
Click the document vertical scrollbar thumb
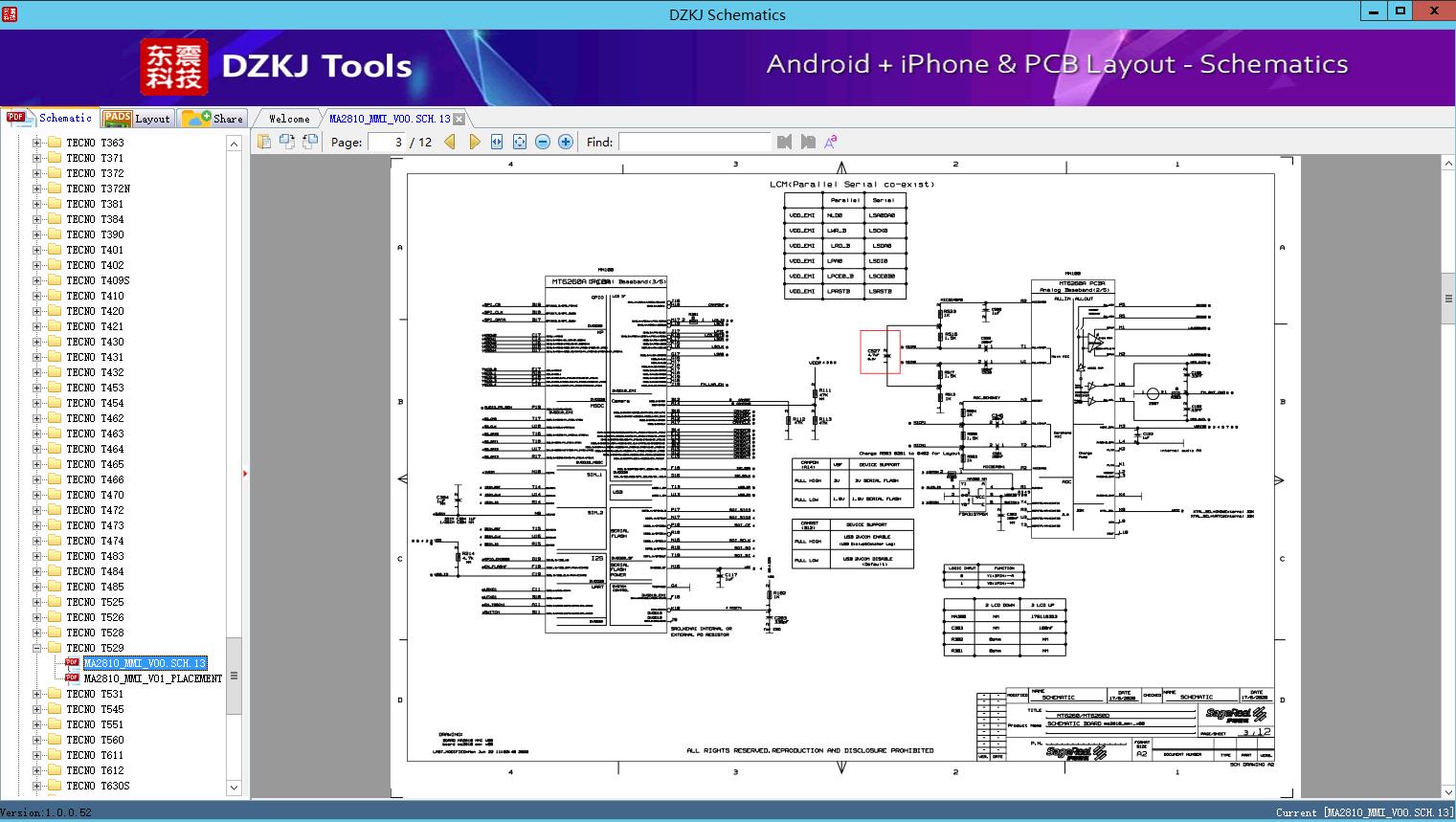click(x=1448, y=299)
